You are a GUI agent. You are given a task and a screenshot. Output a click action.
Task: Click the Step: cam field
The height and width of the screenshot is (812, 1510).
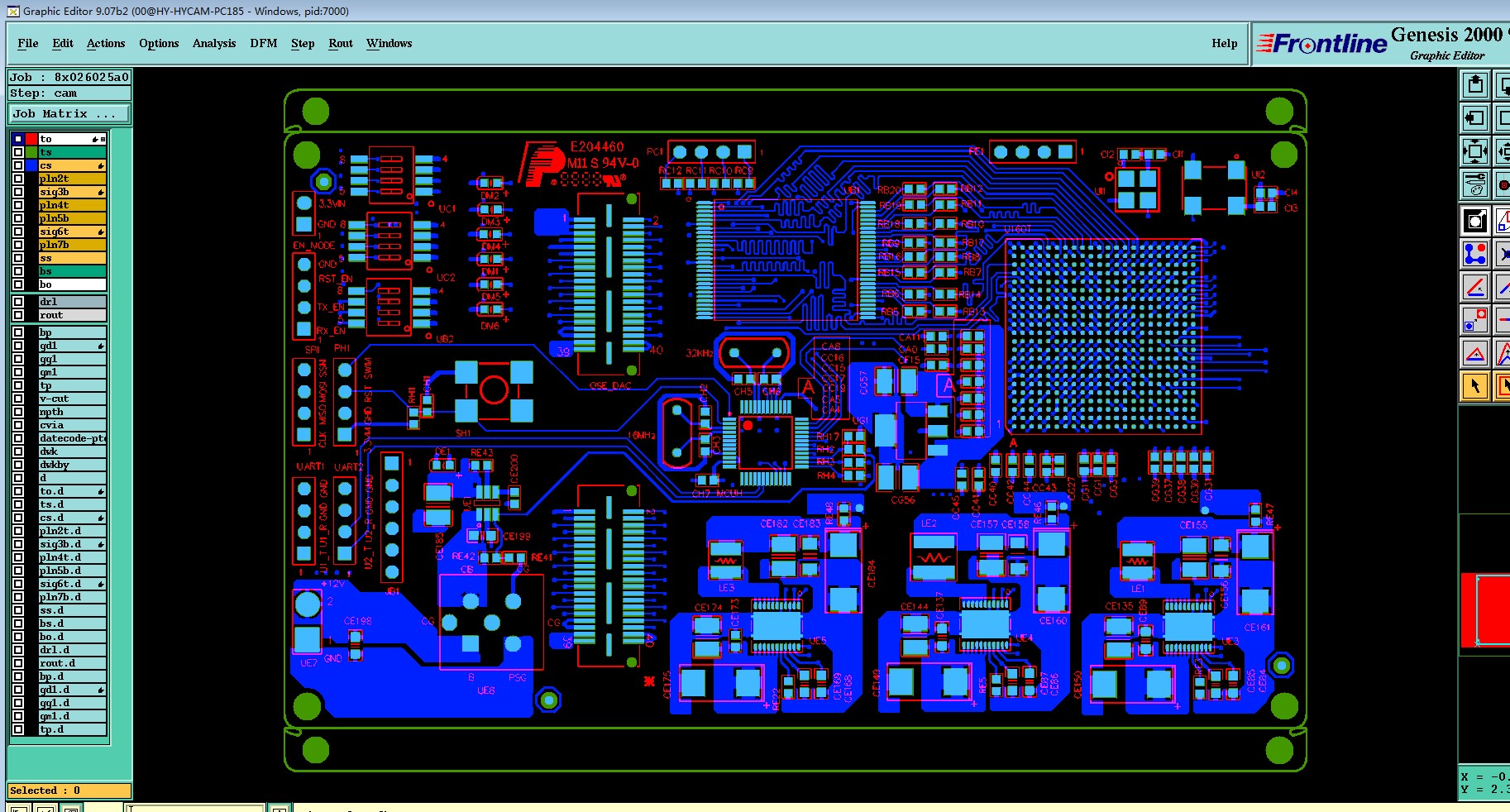pos(69,93)
